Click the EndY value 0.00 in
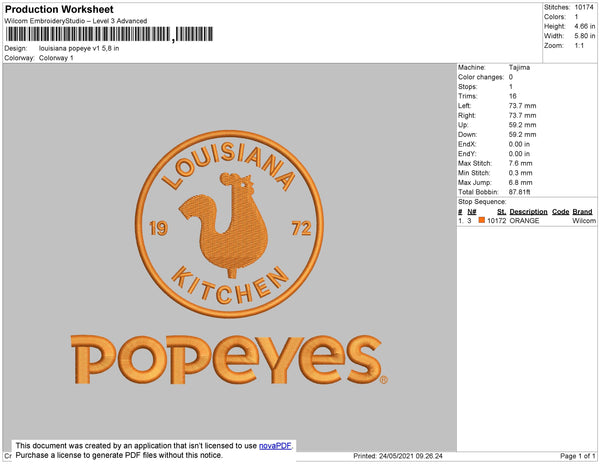 [x=519, y=154]
